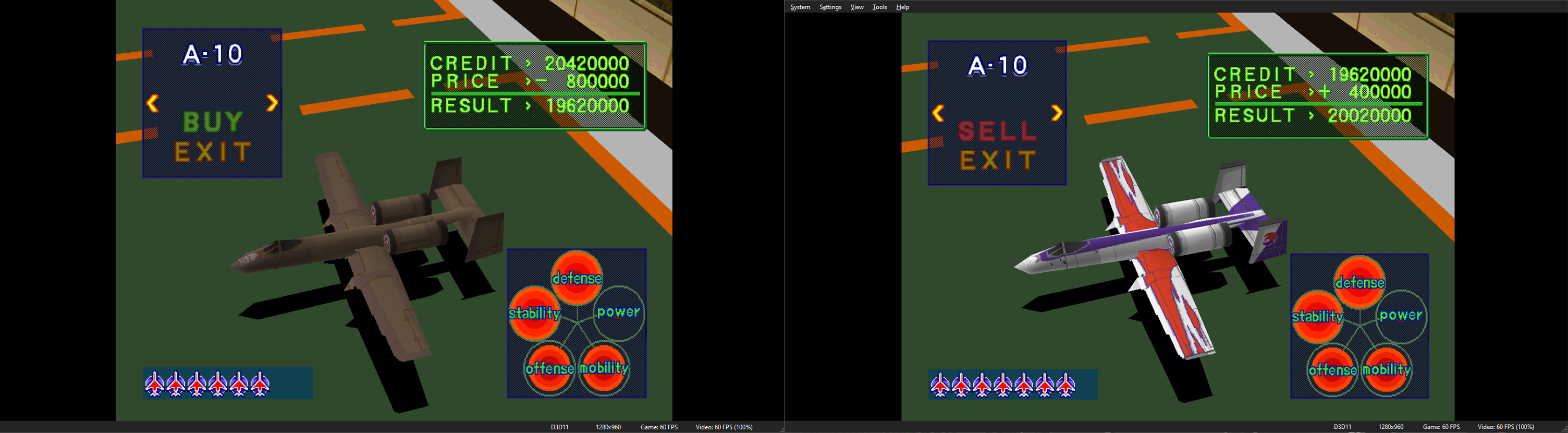Screen dimensions: 1568x433
Task: Open the System menu
Action: [800, 7]
